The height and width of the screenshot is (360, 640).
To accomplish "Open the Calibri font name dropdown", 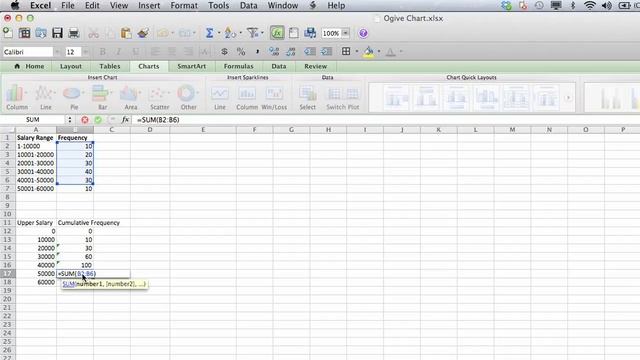I will (57, 52).
